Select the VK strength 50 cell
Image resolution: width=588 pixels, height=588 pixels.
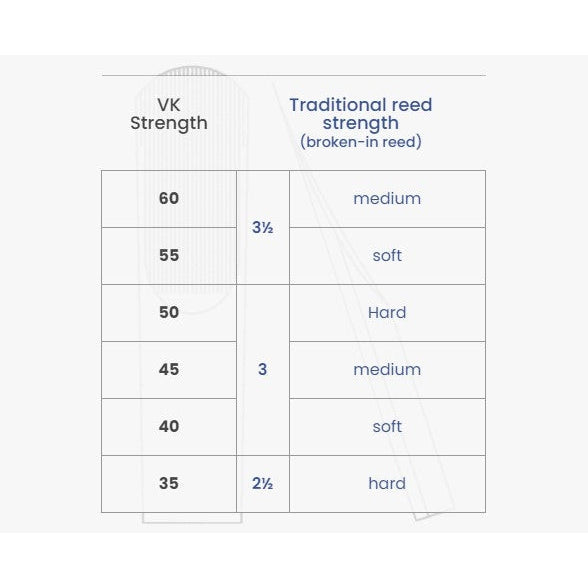(169, 313)
